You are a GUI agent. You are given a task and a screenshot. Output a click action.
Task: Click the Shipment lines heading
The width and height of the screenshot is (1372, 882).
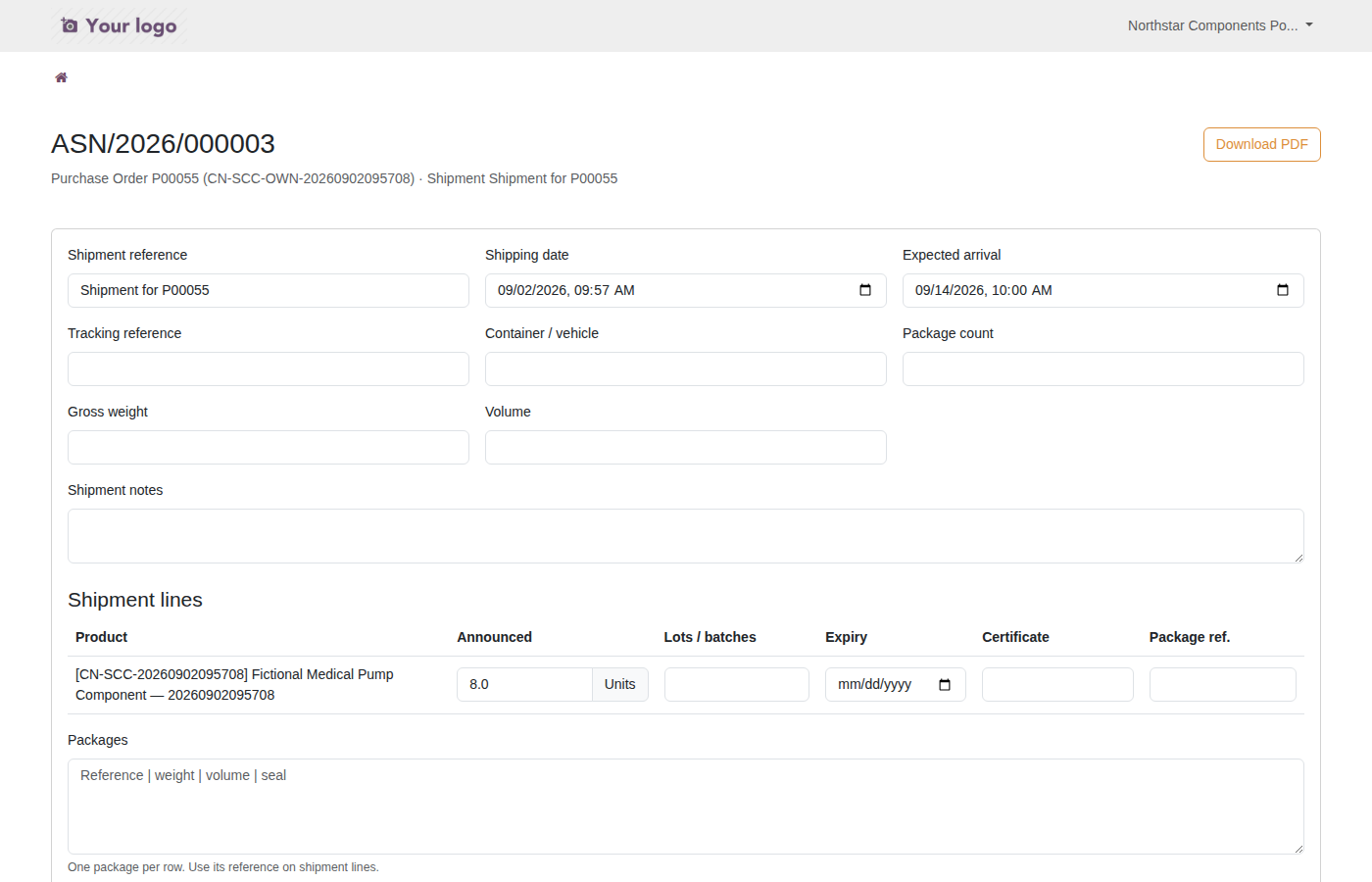click(135, 600)
